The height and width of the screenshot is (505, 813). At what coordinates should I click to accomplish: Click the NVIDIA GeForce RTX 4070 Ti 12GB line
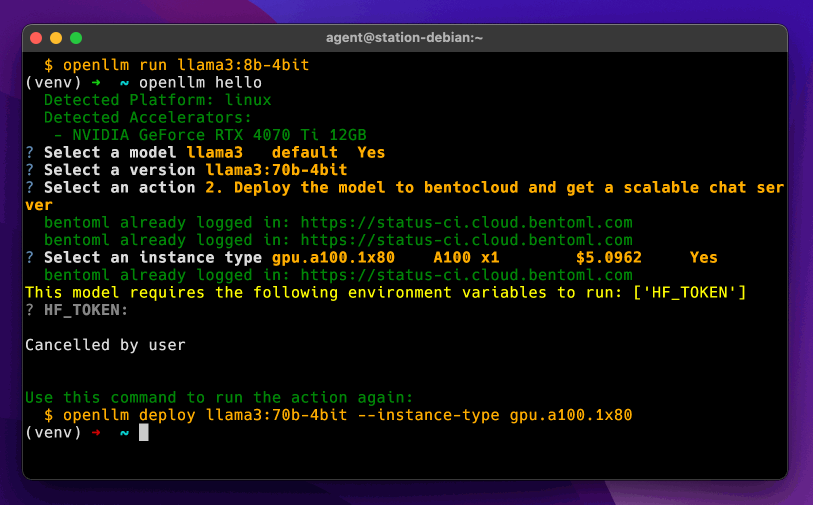[x=210, y=135]
